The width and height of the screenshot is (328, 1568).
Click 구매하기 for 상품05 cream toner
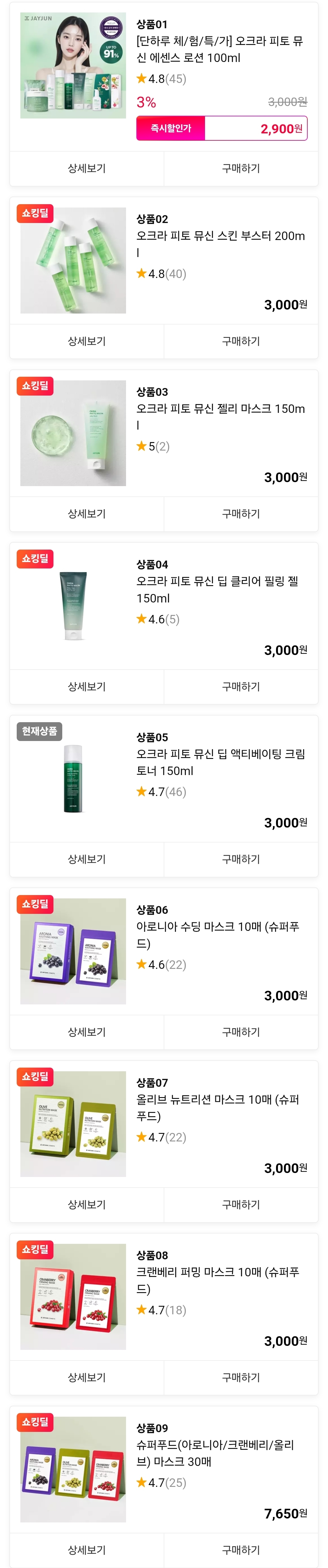240,859
